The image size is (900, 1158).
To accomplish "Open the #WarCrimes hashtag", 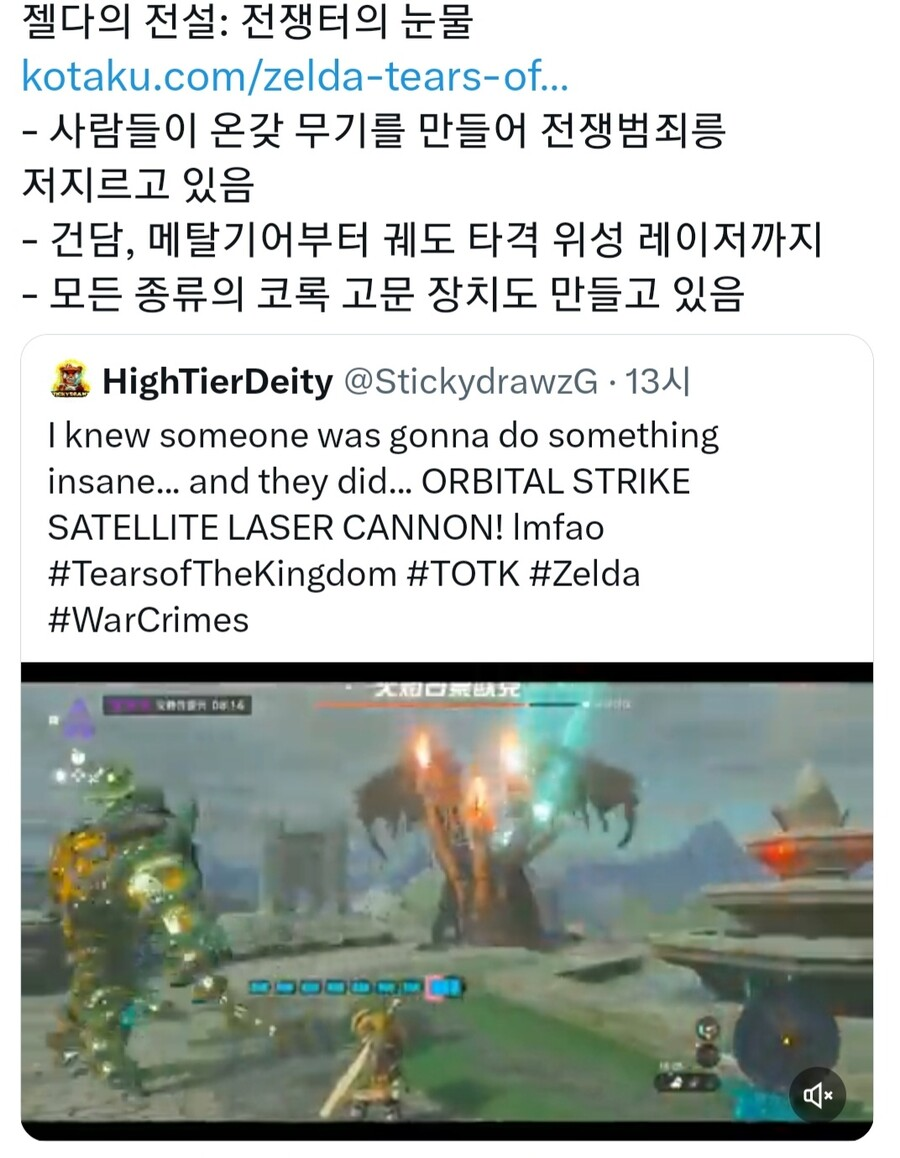I will [x=148, y=620].
